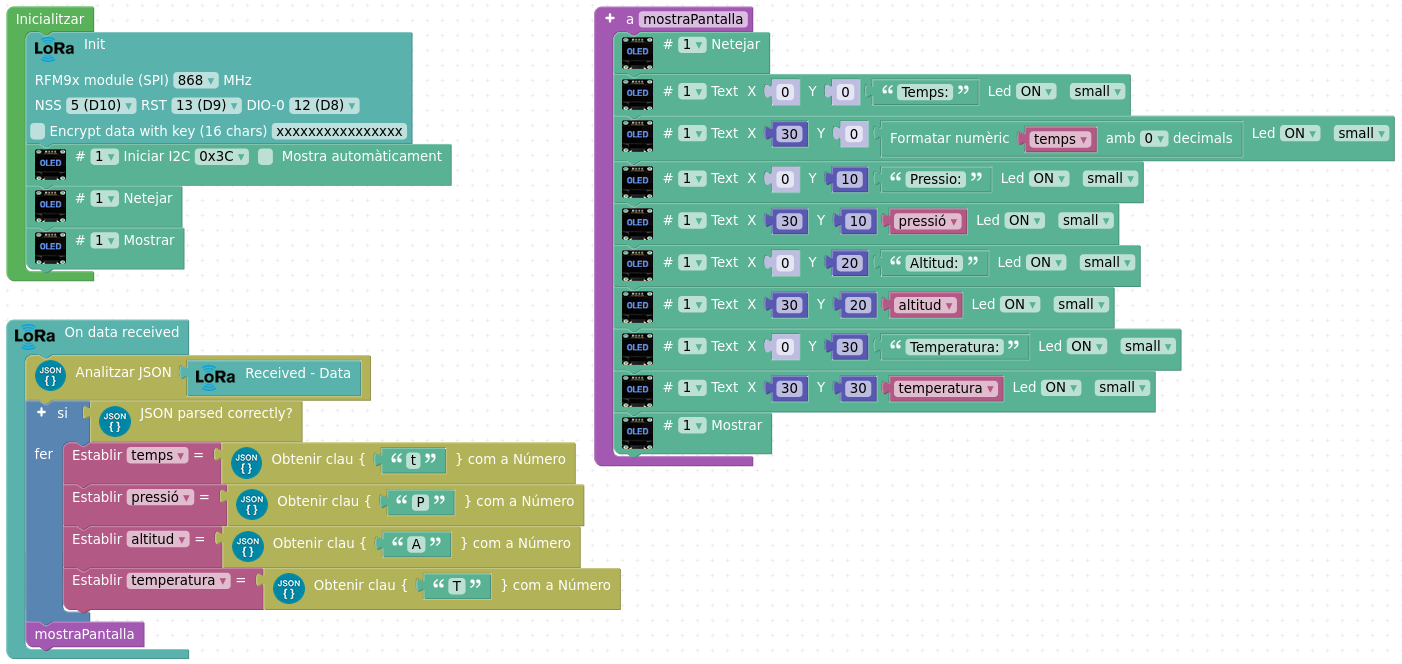Click the LoRa icon on the Init block
The height and width of the screenshot is (664, 1402).
tap(54, 47)
